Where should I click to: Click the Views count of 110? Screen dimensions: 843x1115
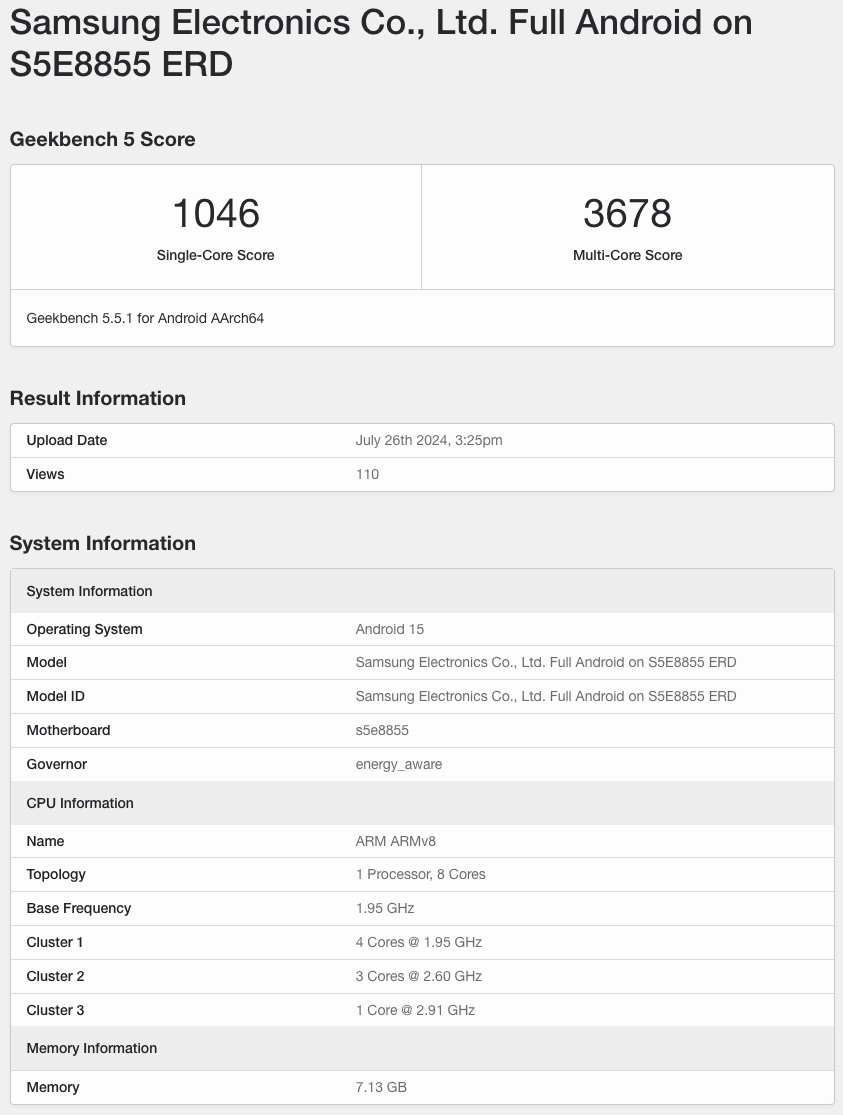pos(367,474)
